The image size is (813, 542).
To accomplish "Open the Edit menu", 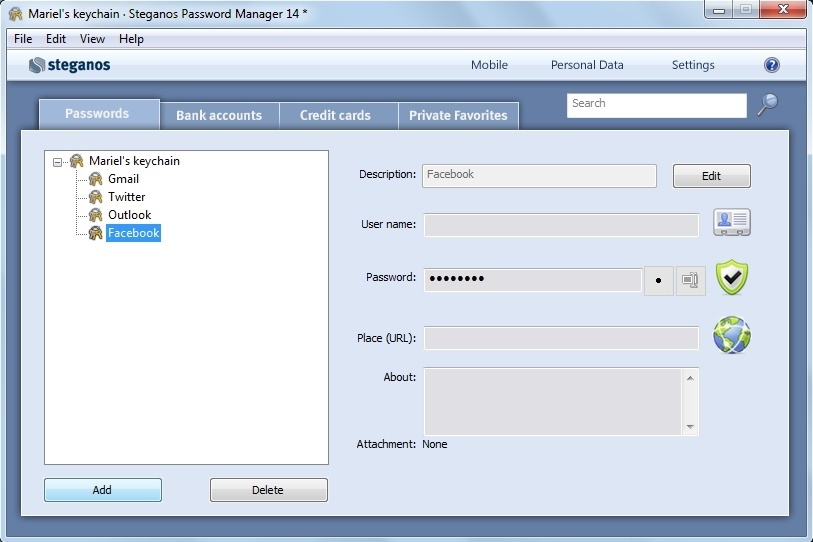I will [x=55, y=39].
